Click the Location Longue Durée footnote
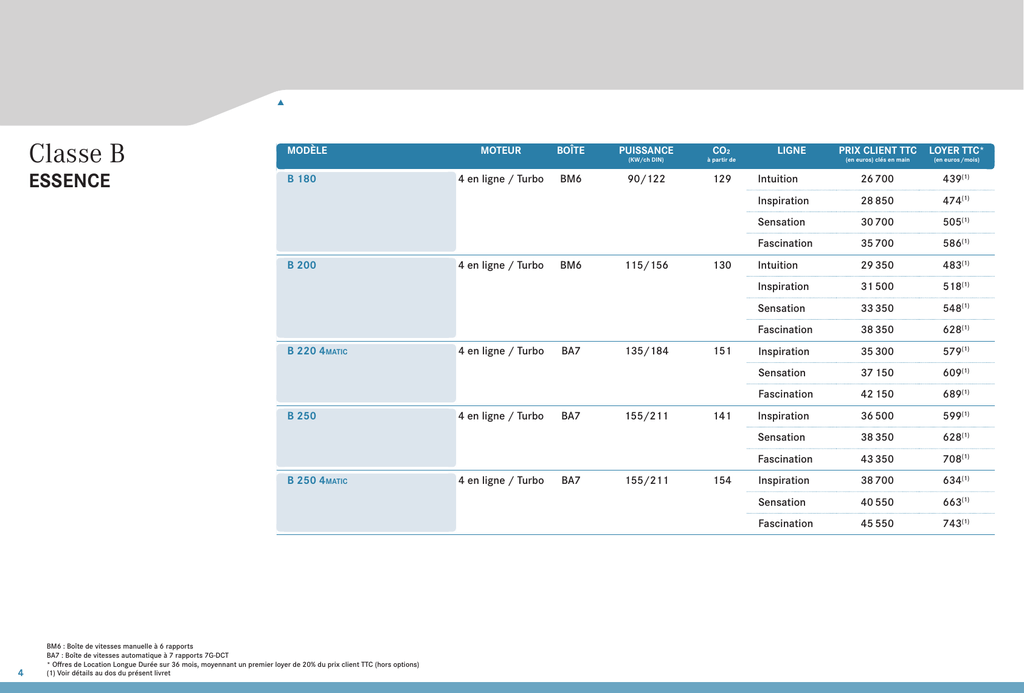The width and height of the screenshot is (1024, 693). click(x=232, y=664)
